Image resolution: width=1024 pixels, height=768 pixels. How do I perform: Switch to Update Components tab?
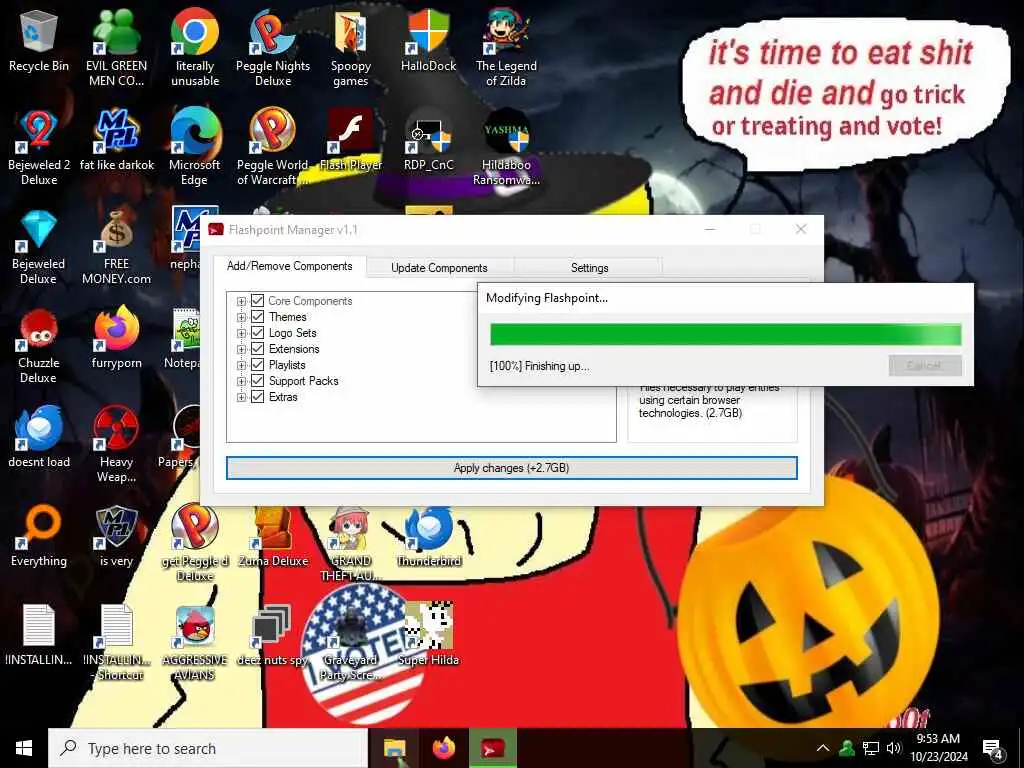439,268
